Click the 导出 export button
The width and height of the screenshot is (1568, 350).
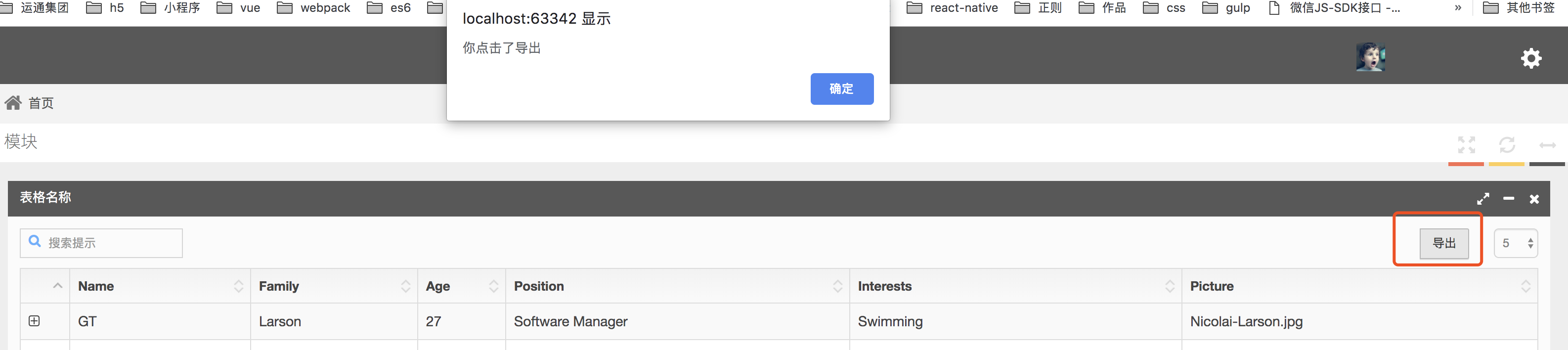click(x=1444, y=244)
